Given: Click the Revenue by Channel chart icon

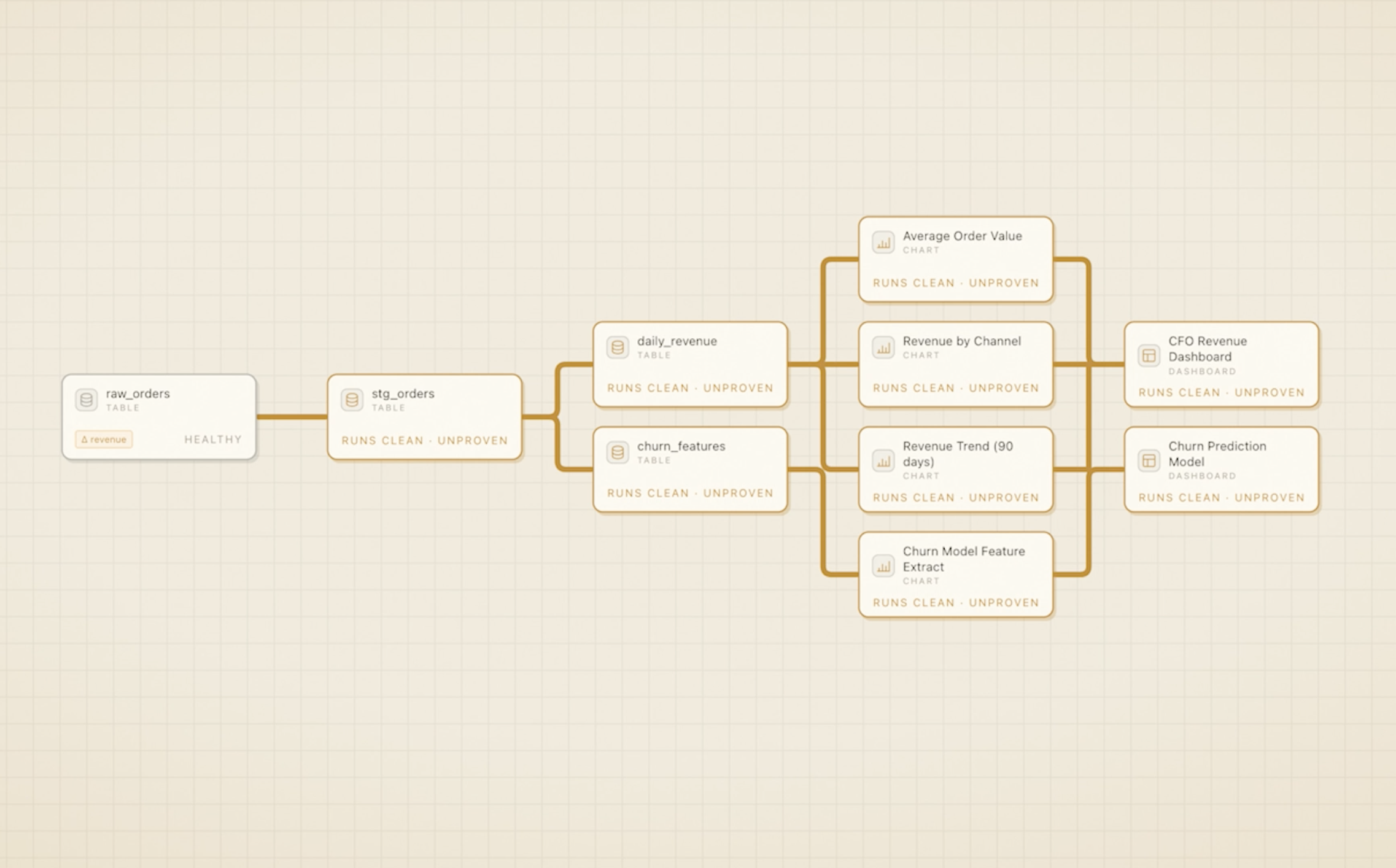Looking at the screenshot, I should pos(883,347).
